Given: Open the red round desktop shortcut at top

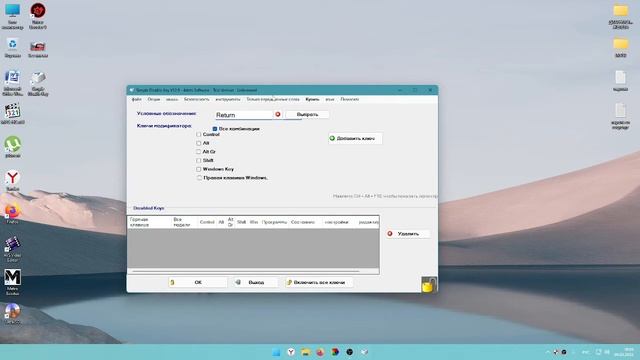Looking at the screenshot, I should coord(38,16).
